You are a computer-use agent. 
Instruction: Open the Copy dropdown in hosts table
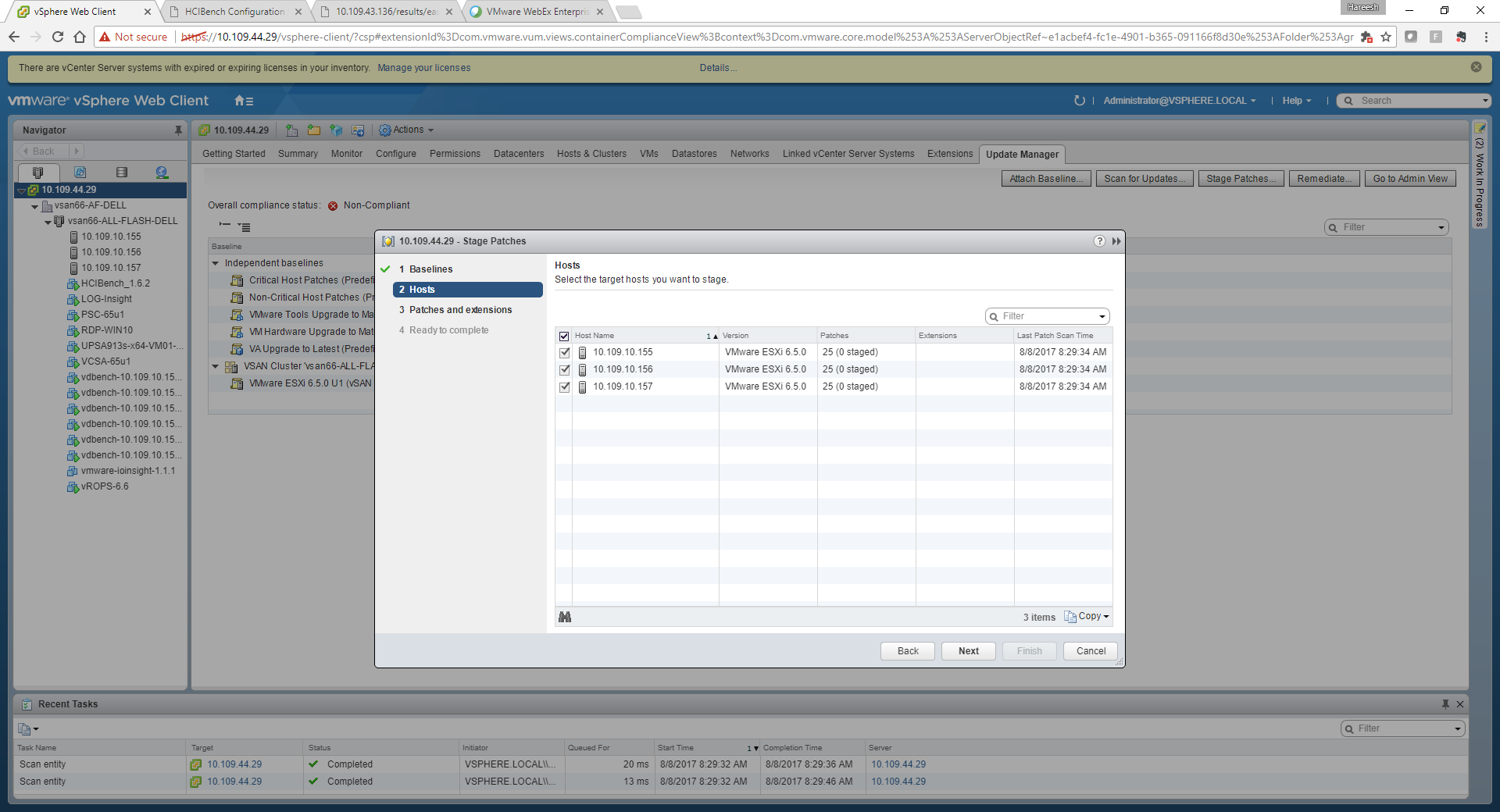(x=1087, y=617)
